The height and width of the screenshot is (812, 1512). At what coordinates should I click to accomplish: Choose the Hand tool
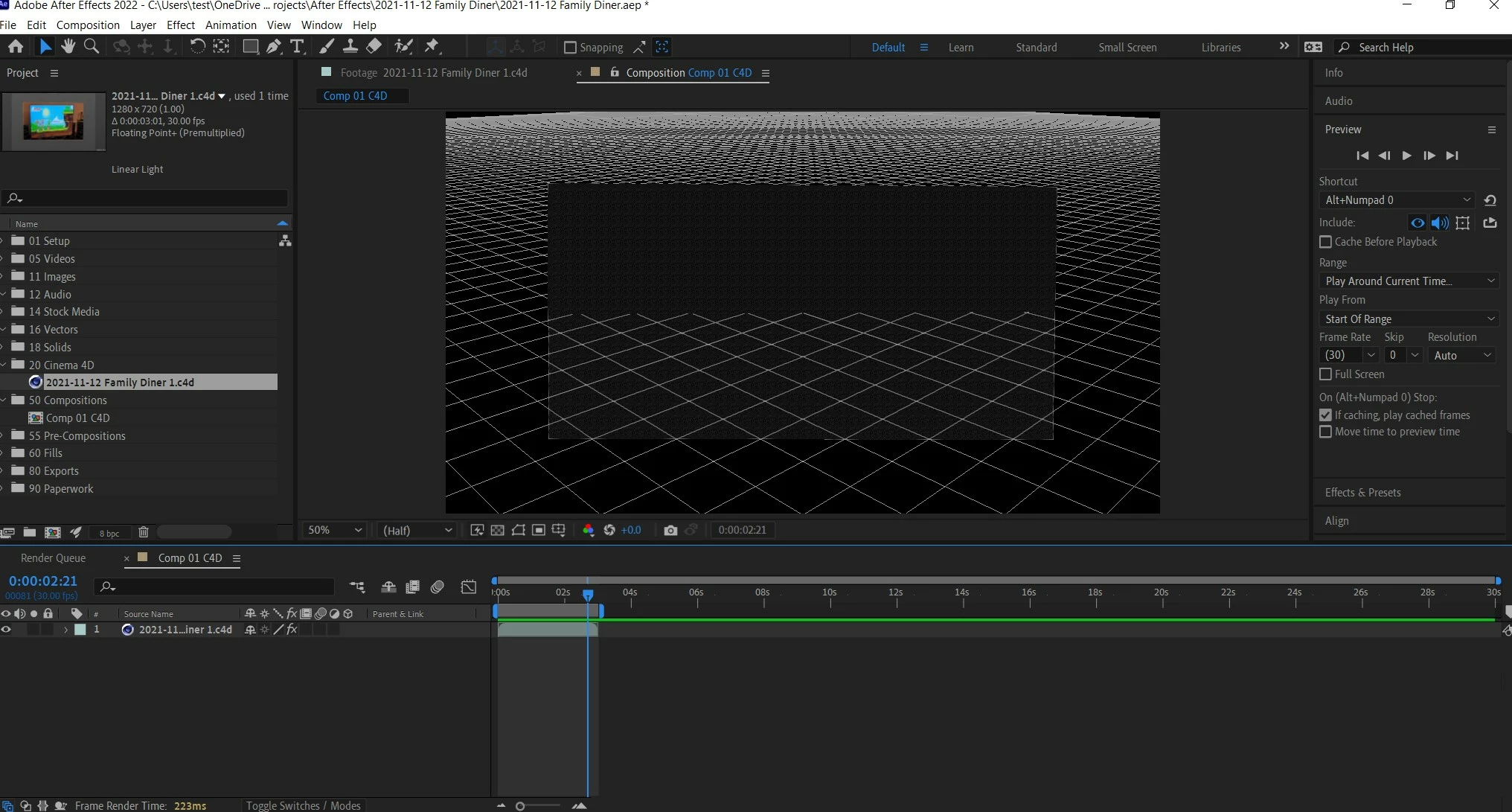pos(68,47)
